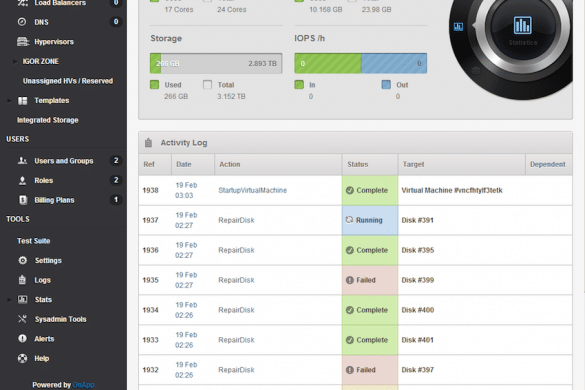Toggle the IOPS Out legend box
This screenshot has width=585, height=390.
[x=386, y=85]
